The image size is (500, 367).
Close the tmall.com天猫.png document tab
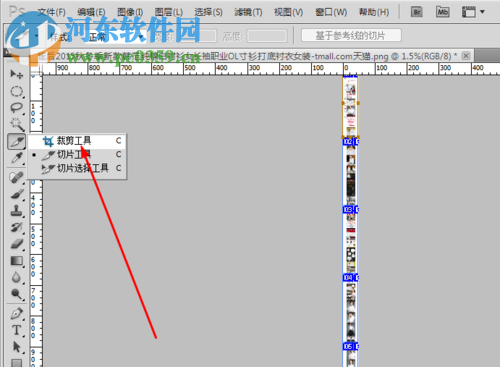click(466, 56)
